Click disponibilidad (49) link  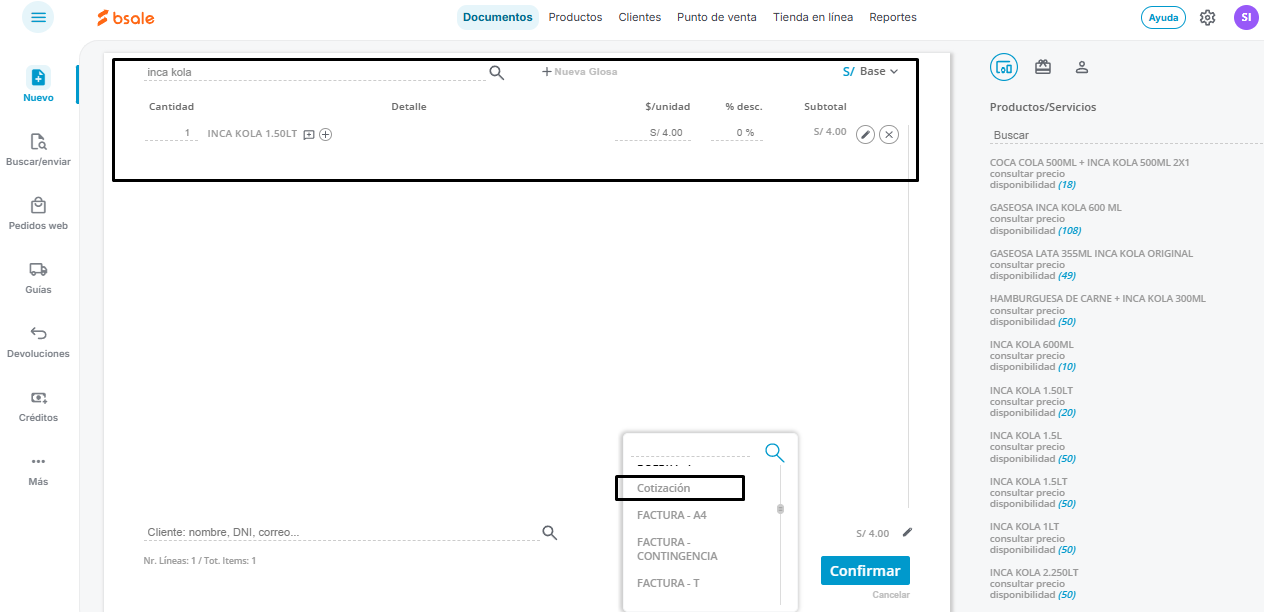[x=1033, y=276]
